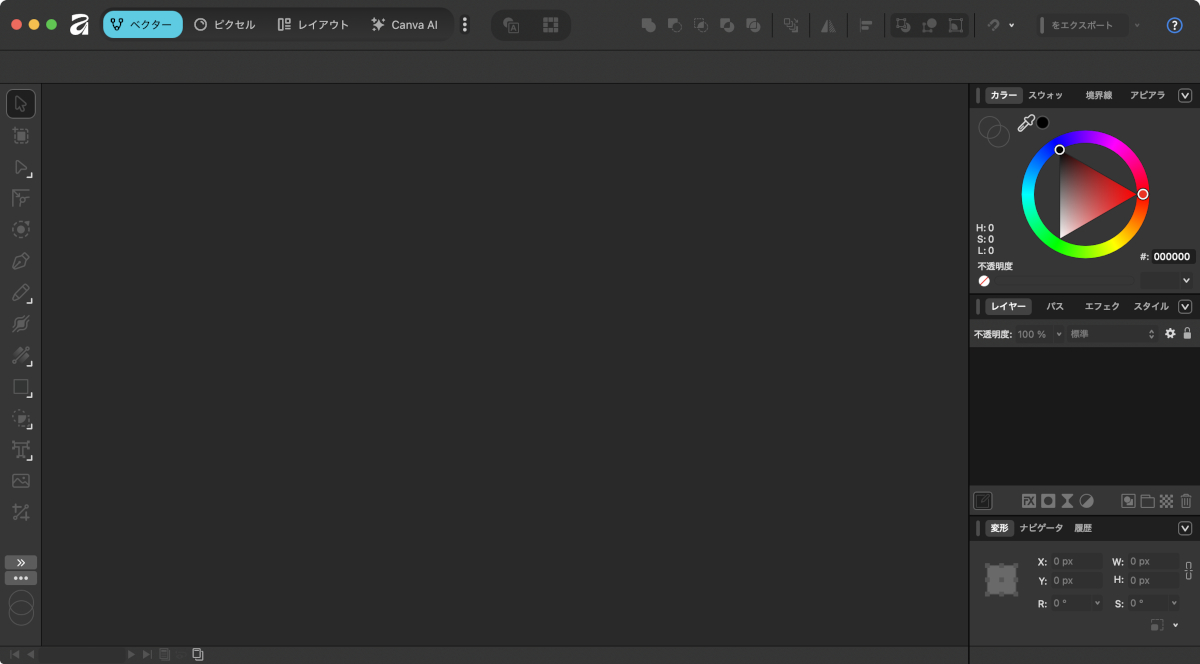Viewport: 1200px width, 664px height.
Task: Click the color picker eyedropper icon
Action: point(1026,124)
